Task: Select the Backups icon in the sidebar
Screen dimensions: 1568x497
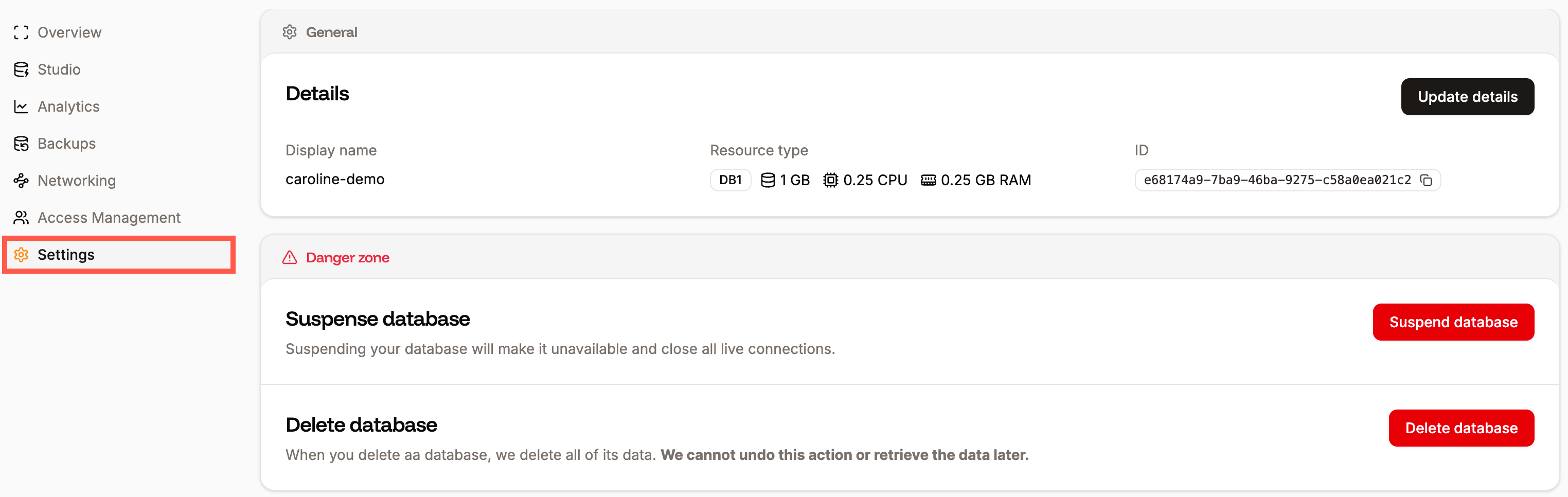Action: click(21, 143)
